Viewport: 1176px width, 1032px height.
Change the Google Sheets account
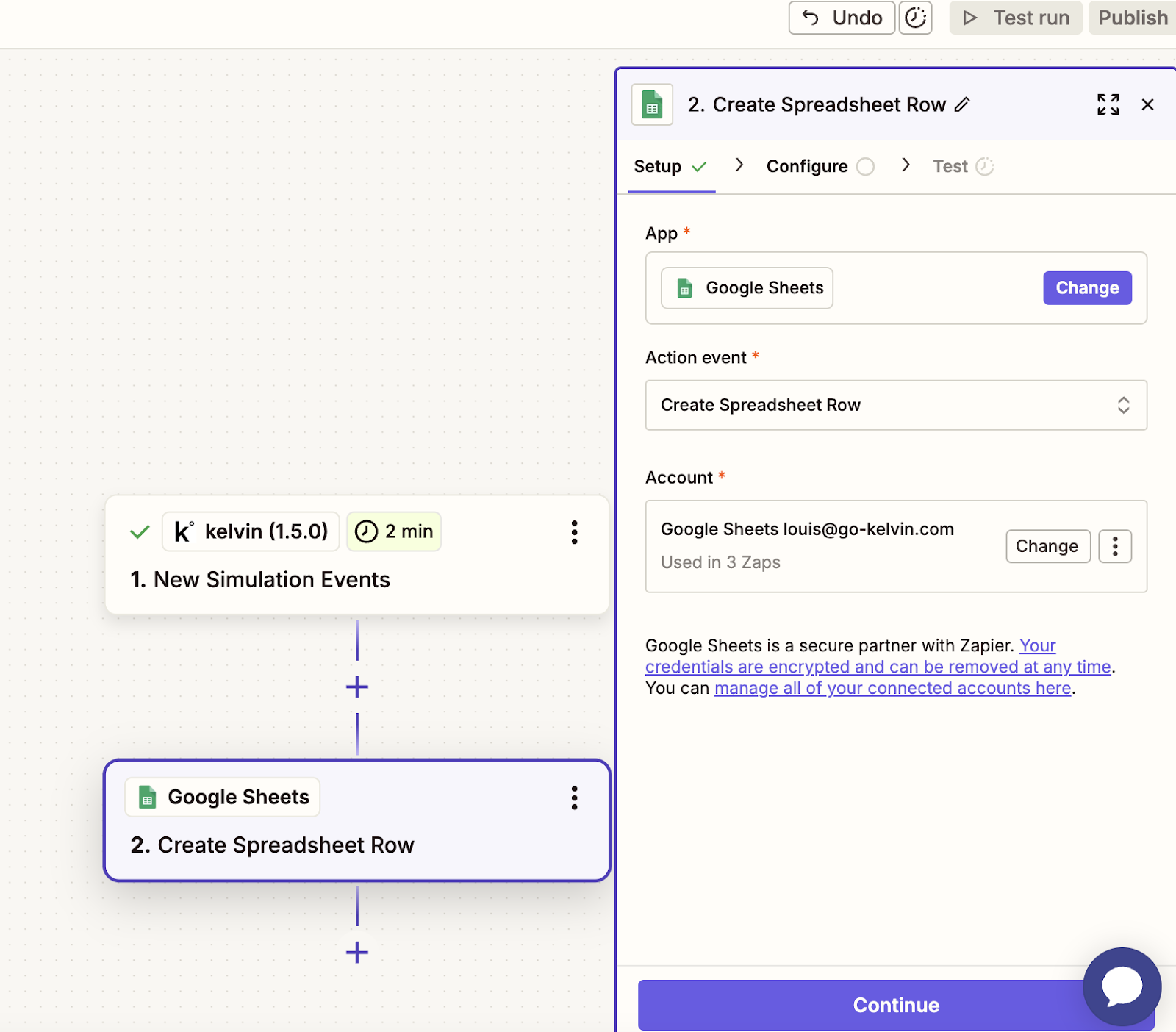(1047, 546)
